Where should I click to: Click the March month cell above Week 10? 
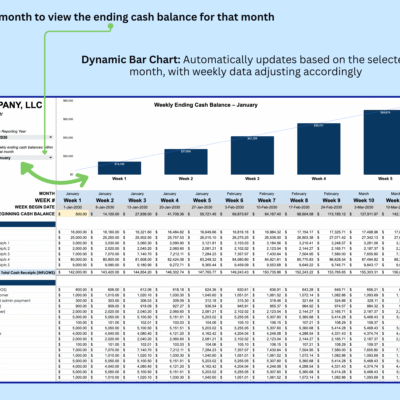point(364,194)
